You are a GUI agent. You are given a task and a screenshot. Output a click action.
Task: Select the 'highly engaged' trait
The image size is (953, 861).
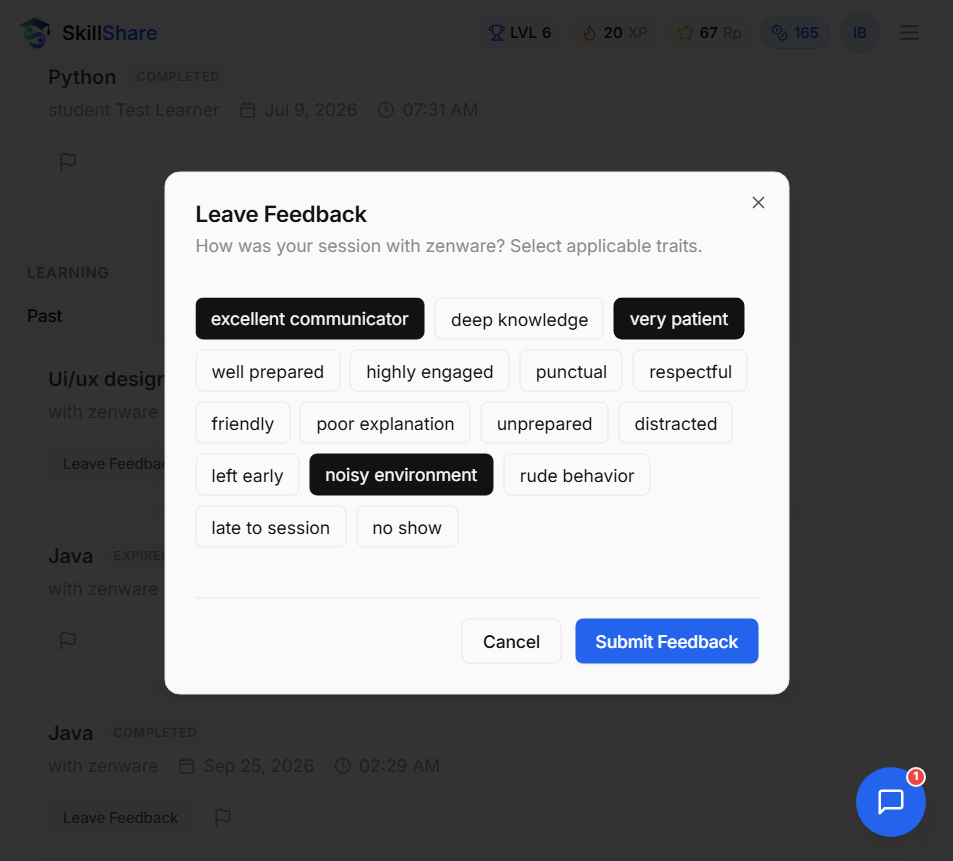pyautogui.click(x=429, y=371)
